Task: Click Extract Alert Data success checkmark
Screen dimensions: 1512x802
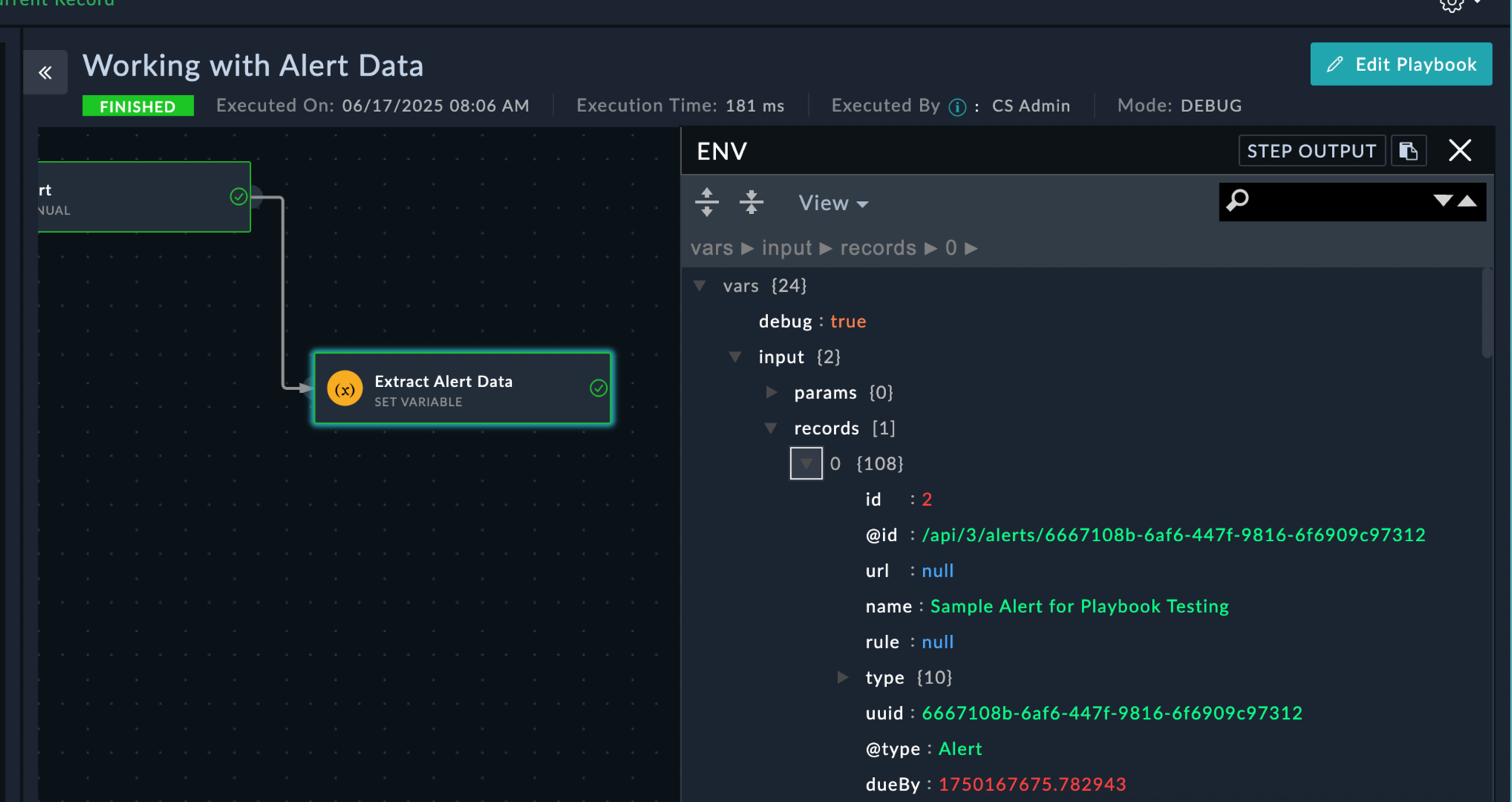Action: pyautogui.click(x=598, y=389)
